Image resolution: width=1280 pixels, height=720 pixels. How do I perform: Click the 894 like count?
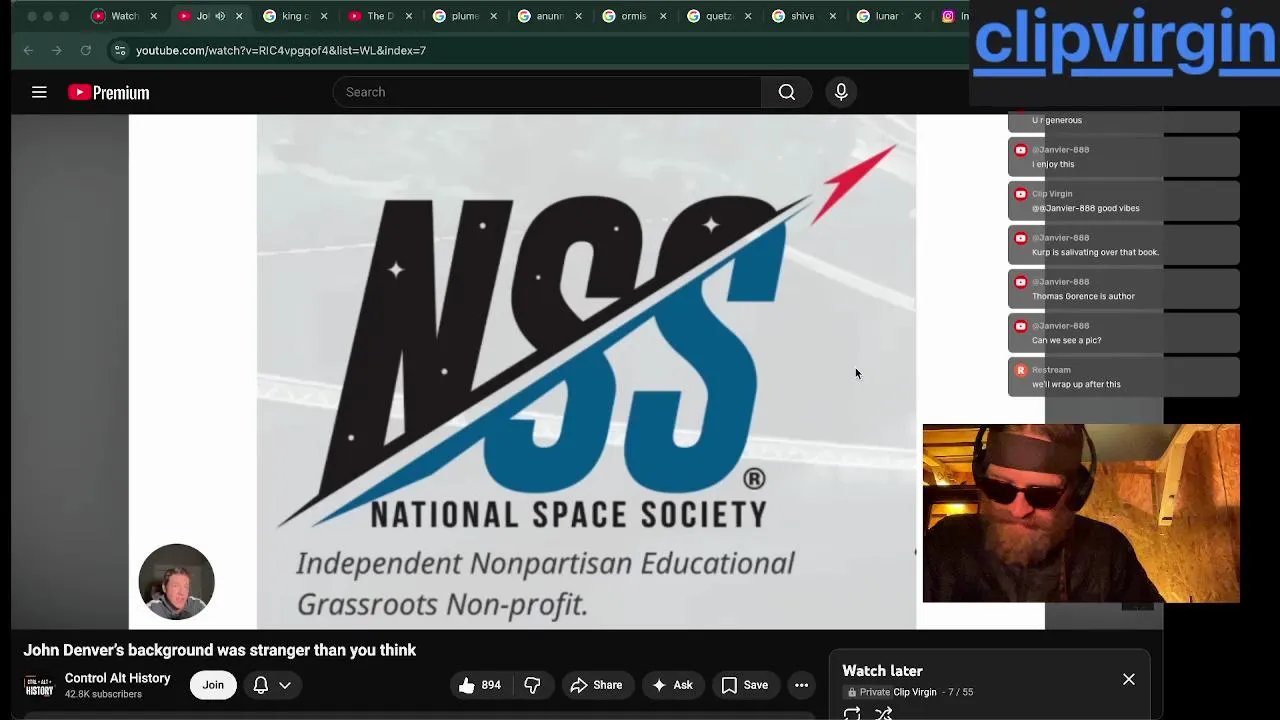[x=491, y=685]
